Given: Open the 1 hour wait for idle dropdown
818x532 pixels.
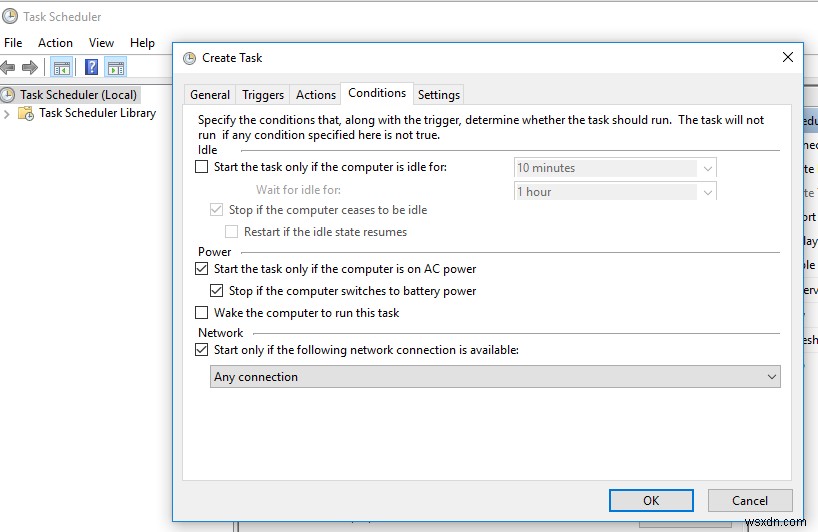Looking at the screenshot, I should tap(615, 191).
